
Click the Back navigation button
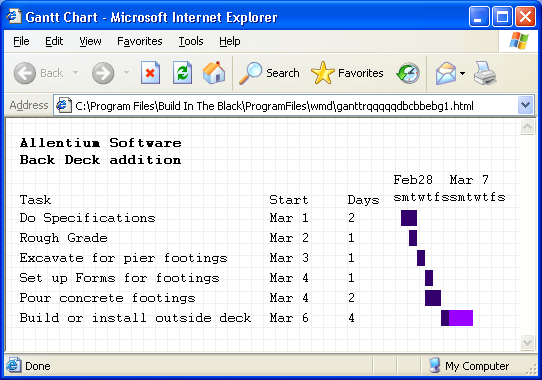pos(39,73)
